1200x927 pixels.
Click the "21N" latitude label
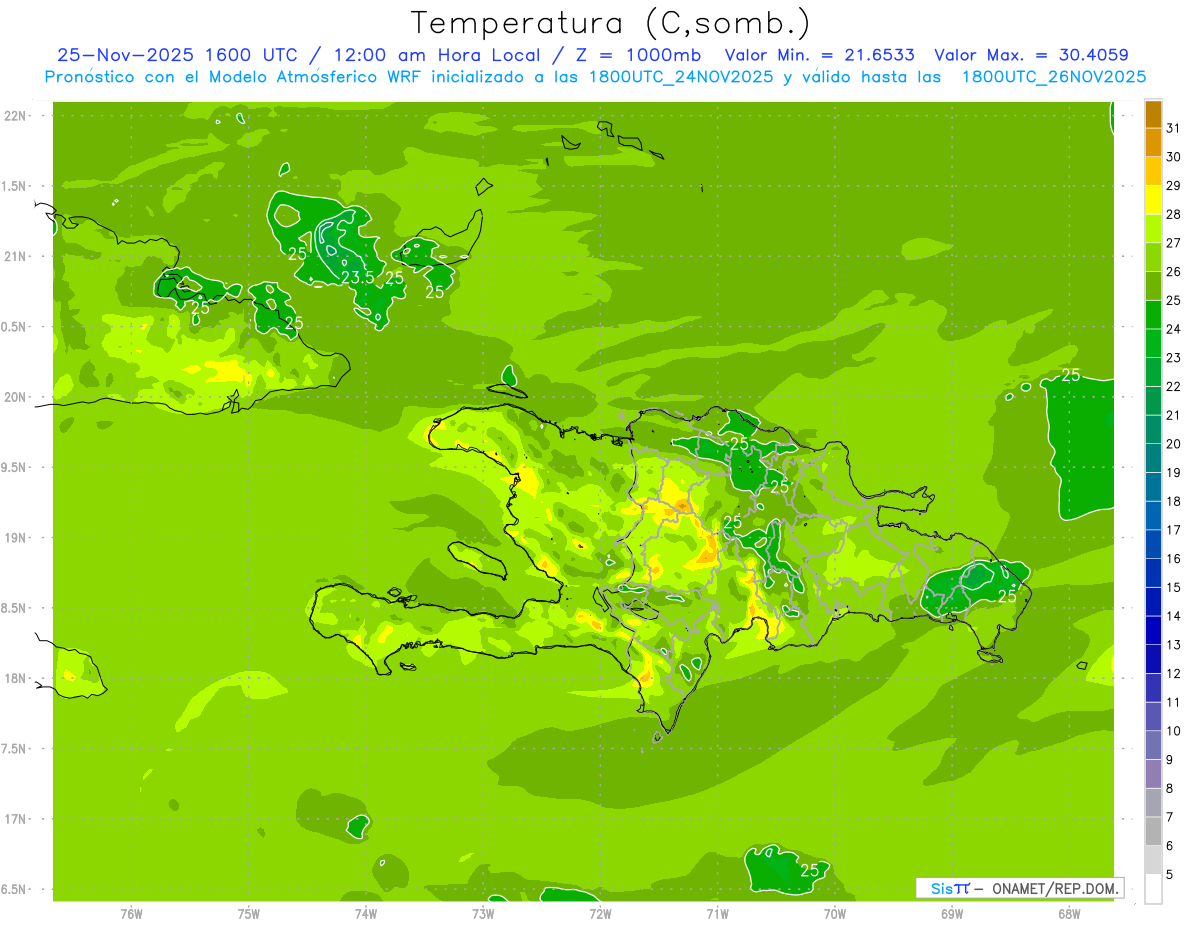(x=15, y=256)
